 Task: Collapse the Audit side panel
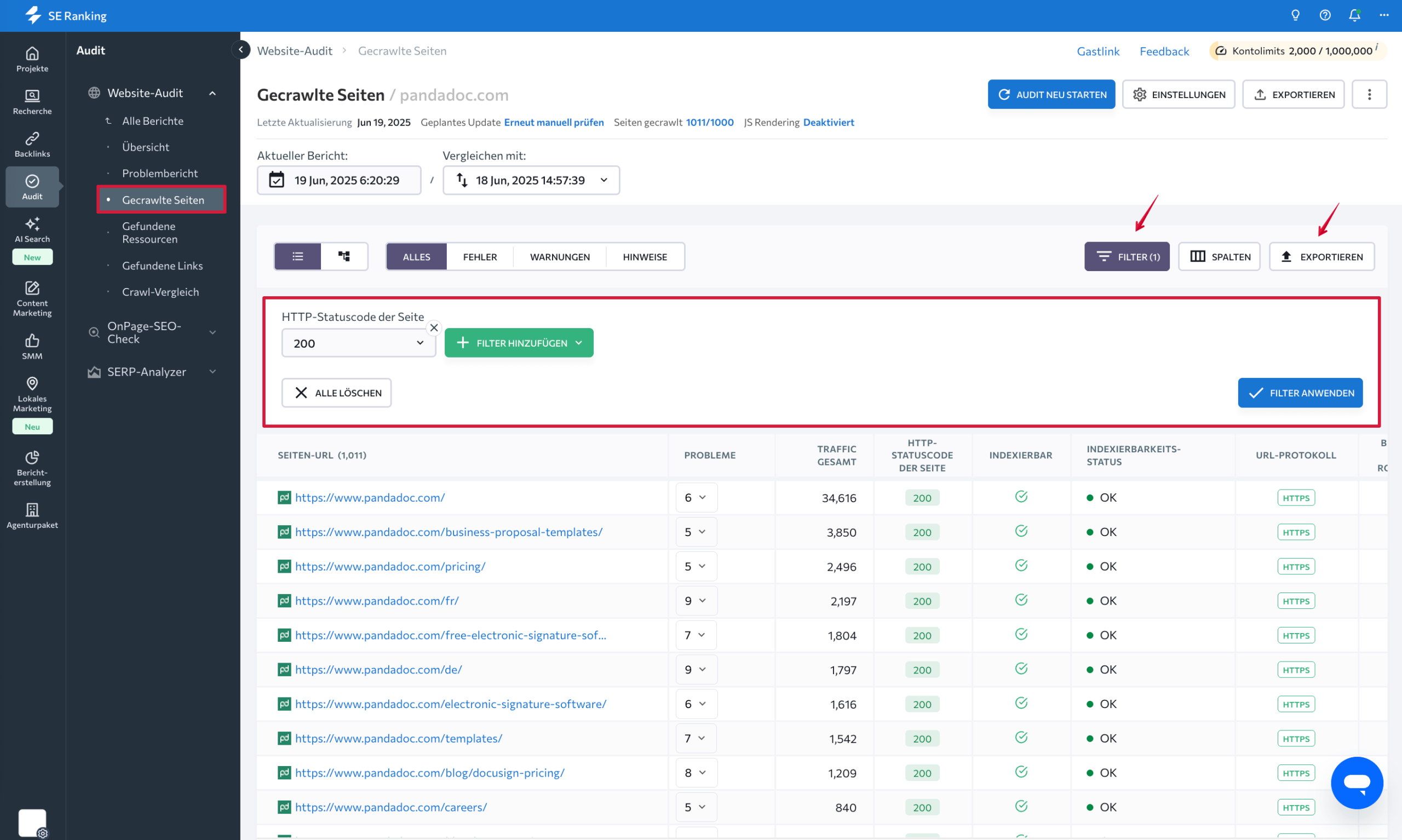click(x=240, y=50)
